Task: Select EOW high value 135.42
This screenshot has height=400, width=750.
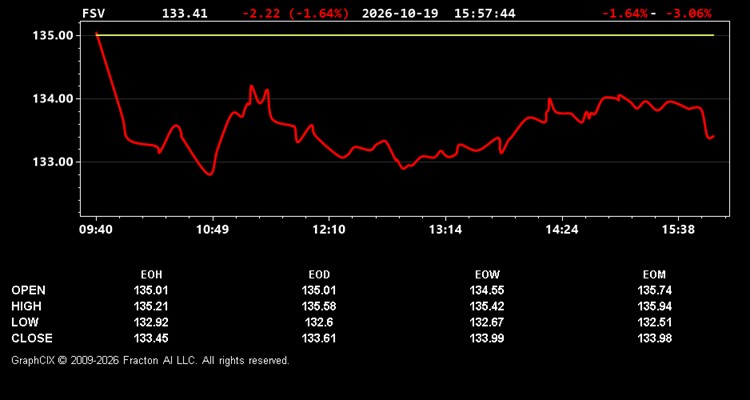Action: coord(487,306)
